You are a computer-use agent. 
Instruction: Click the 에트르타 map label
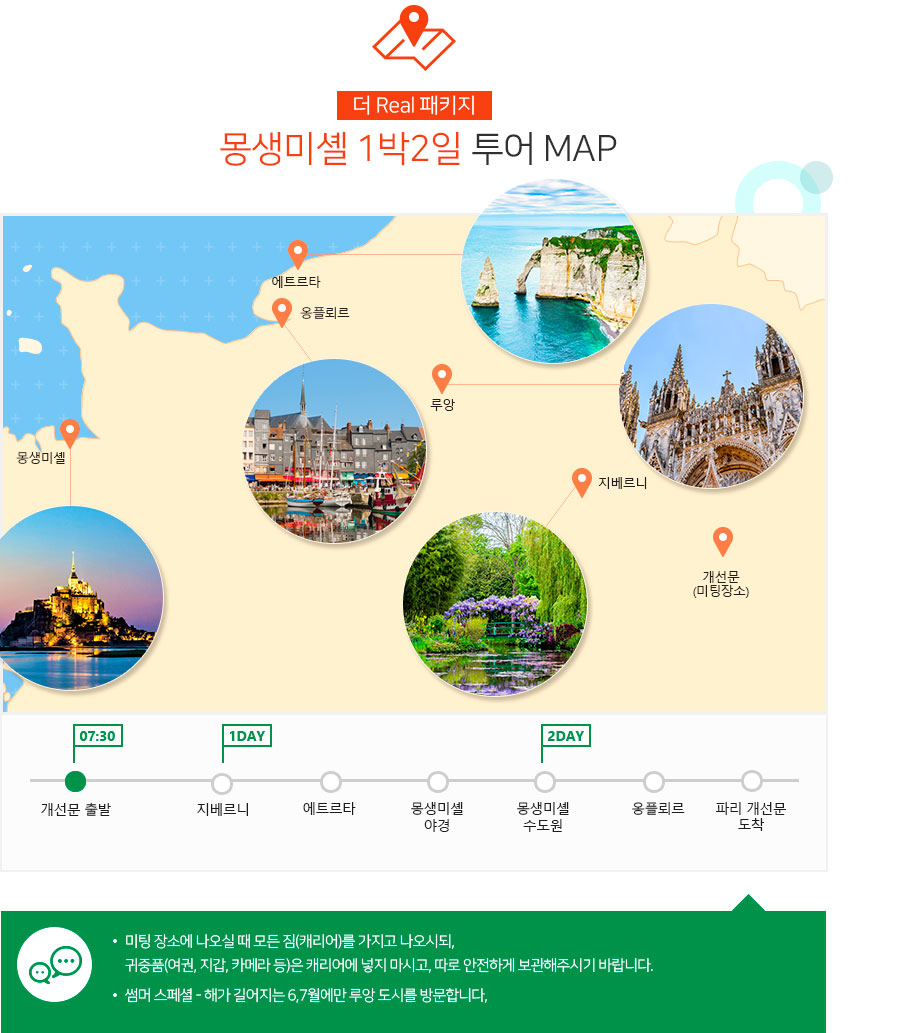(x=296, y=282)
